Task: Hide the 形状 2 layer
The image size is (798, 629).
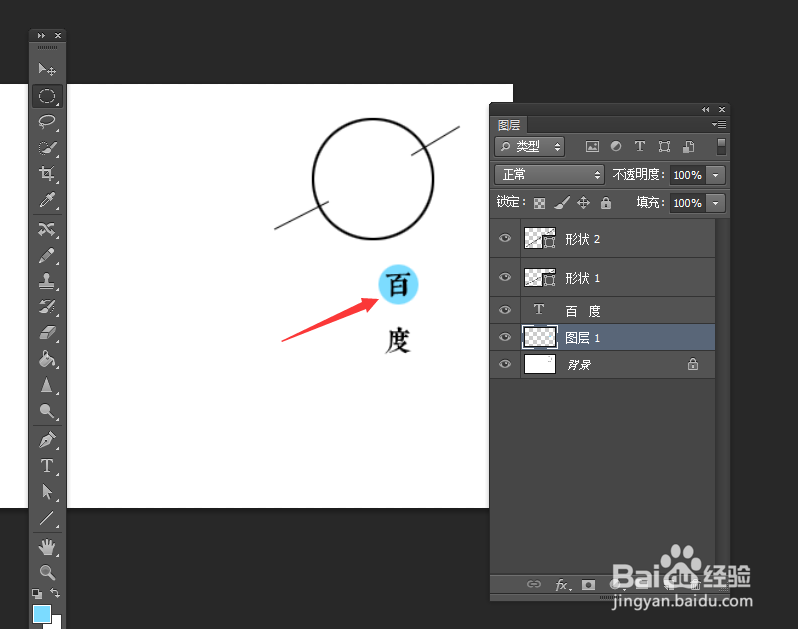Action: 505,238
